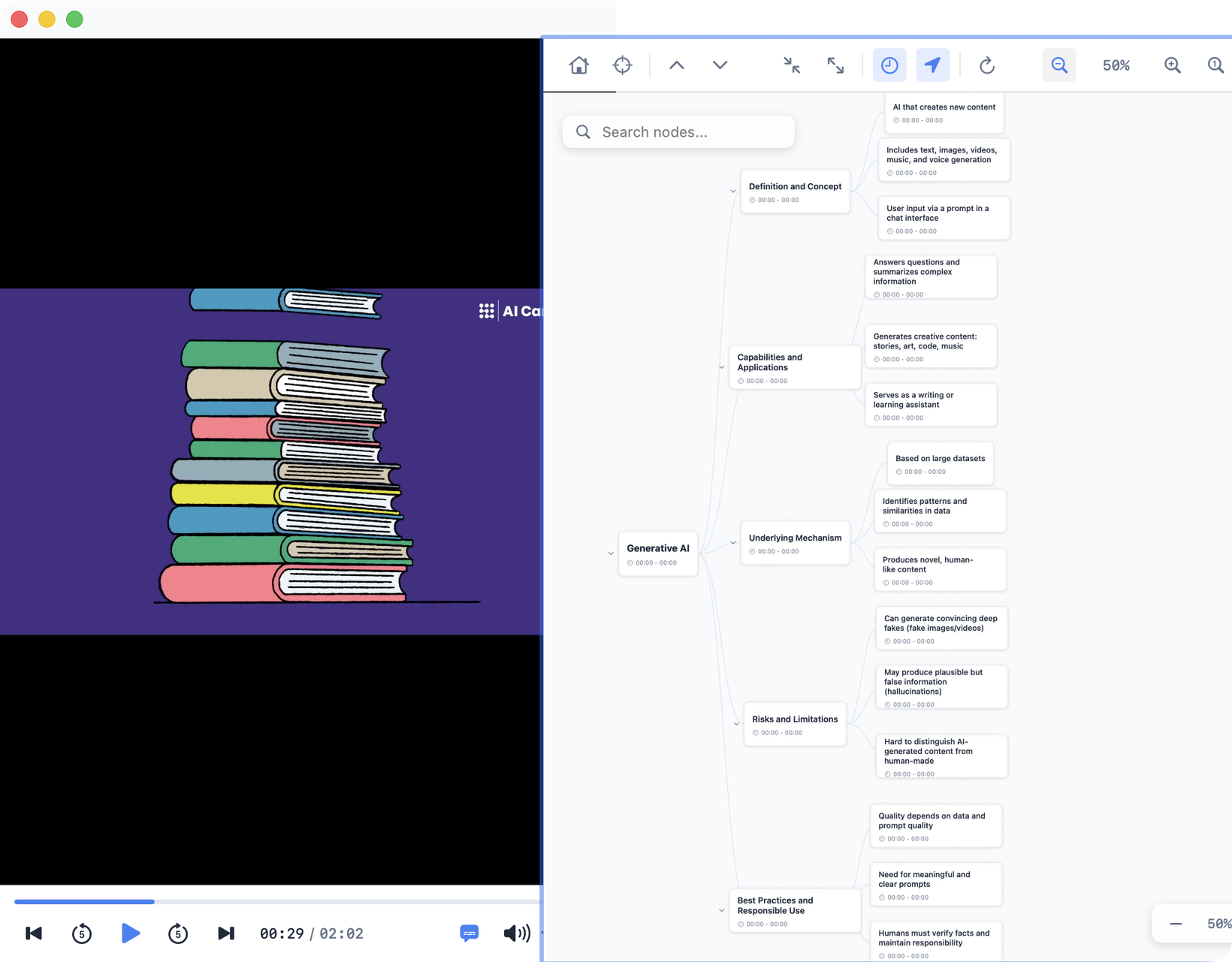1232x962 pixels.
Task: Skip forward 5 seconds
Action: tap(178, 933)
